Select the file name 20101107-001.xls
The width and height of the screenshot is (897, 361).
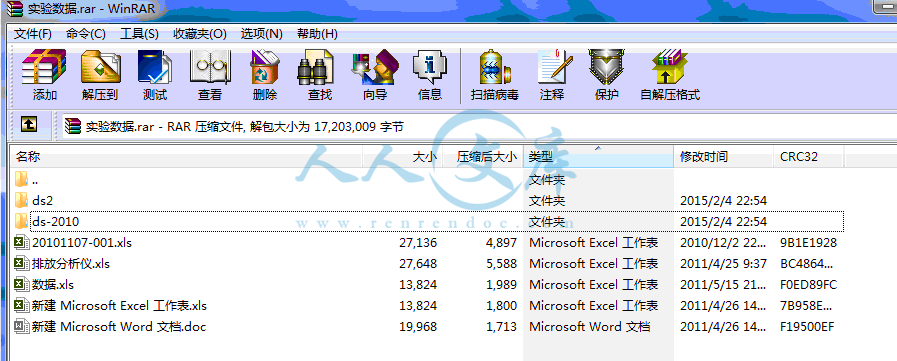click(82, 243)
